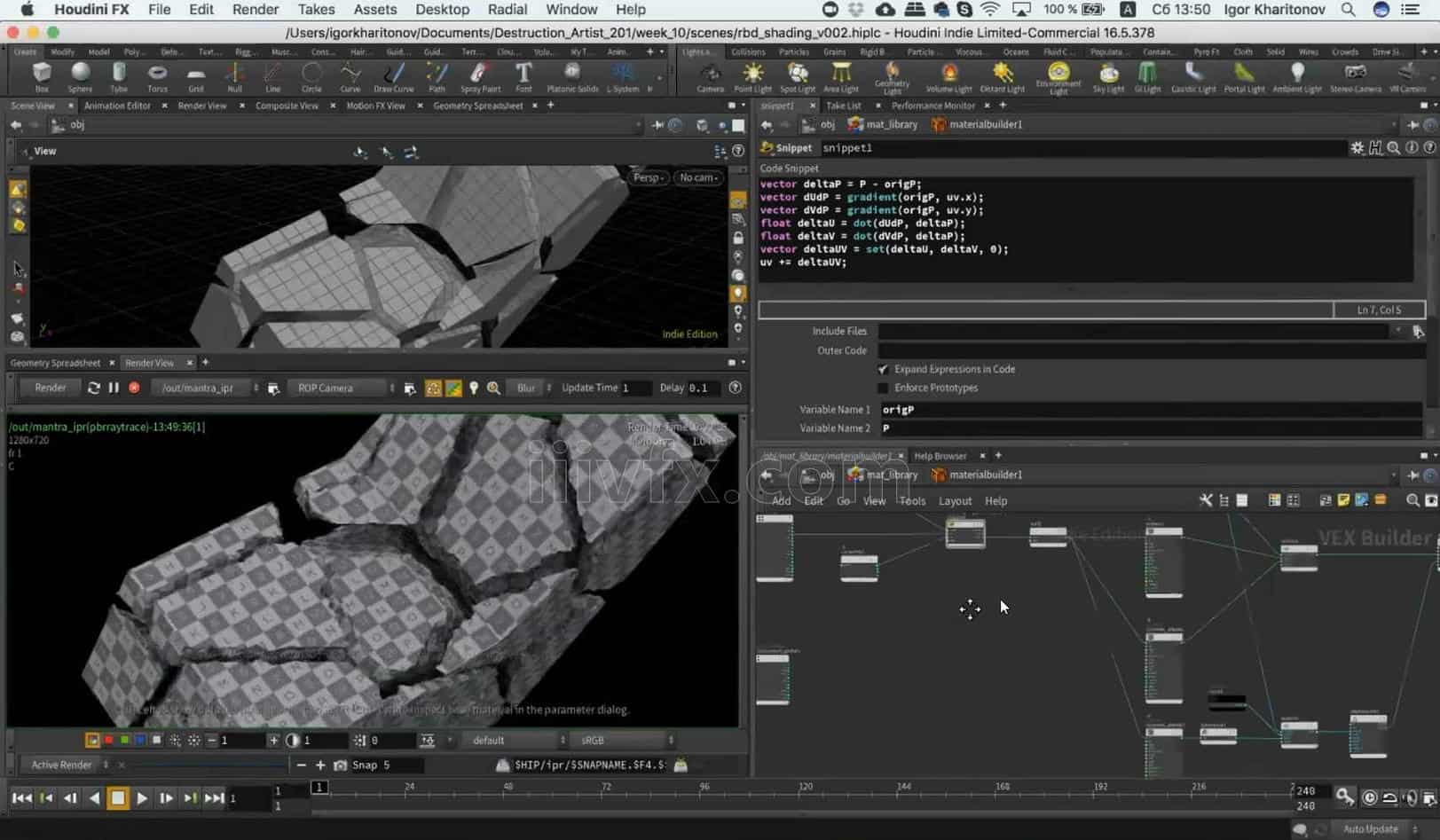Add a Portal Light from the shelf
Screen dimensions: 1440x840
pos(1244,77)
